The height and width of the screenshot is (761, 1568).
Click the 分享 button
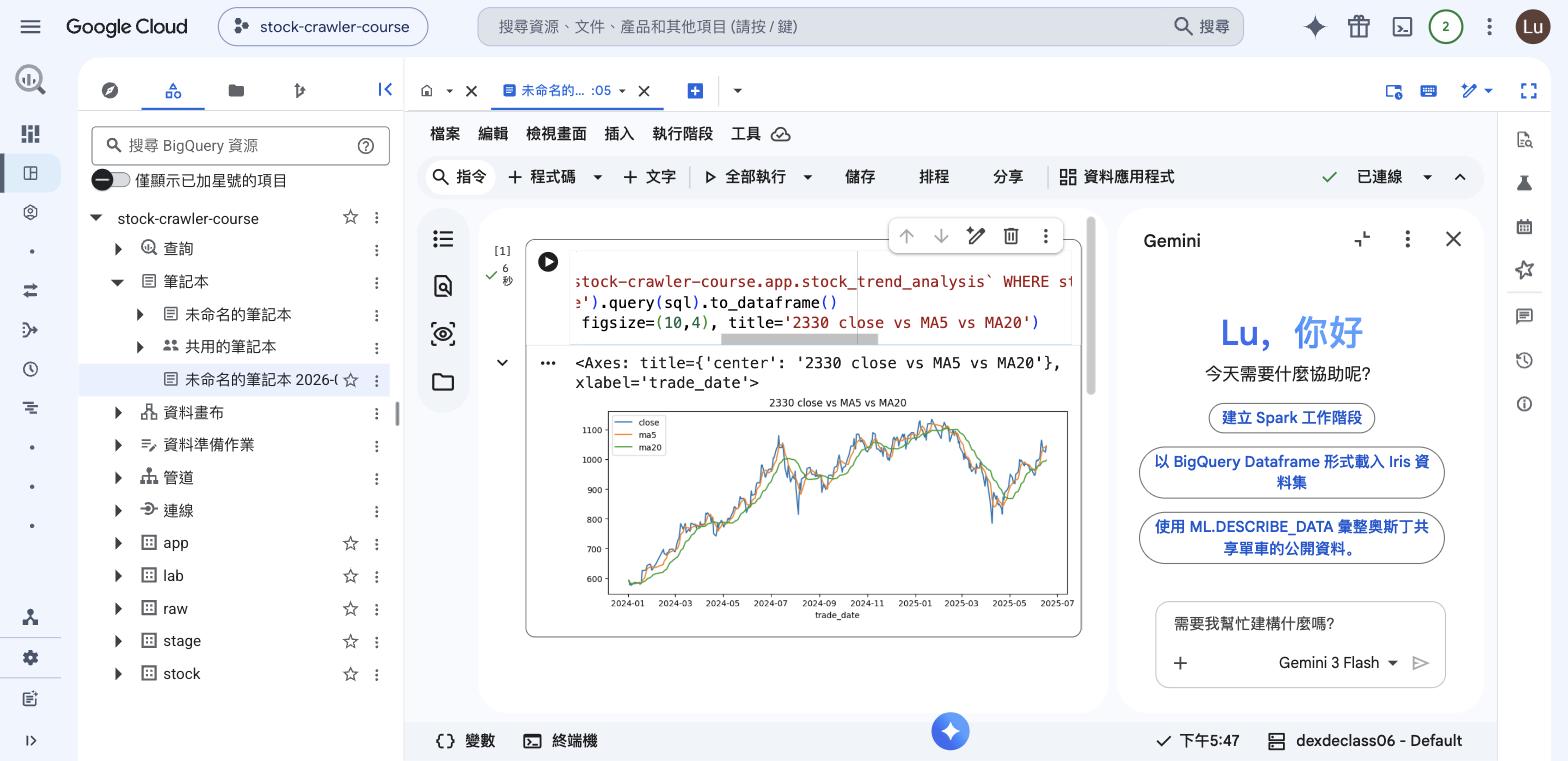point(1008,177)
